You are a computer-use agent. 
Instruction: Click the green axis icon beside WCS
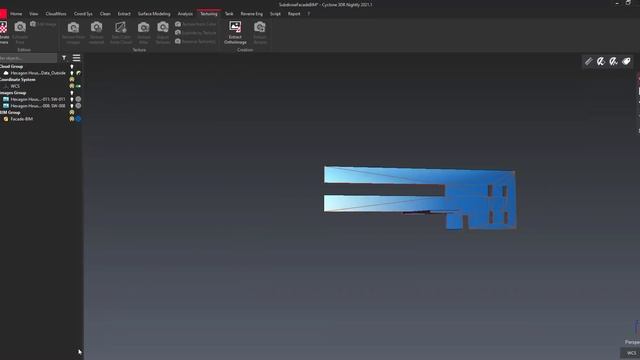78,86
